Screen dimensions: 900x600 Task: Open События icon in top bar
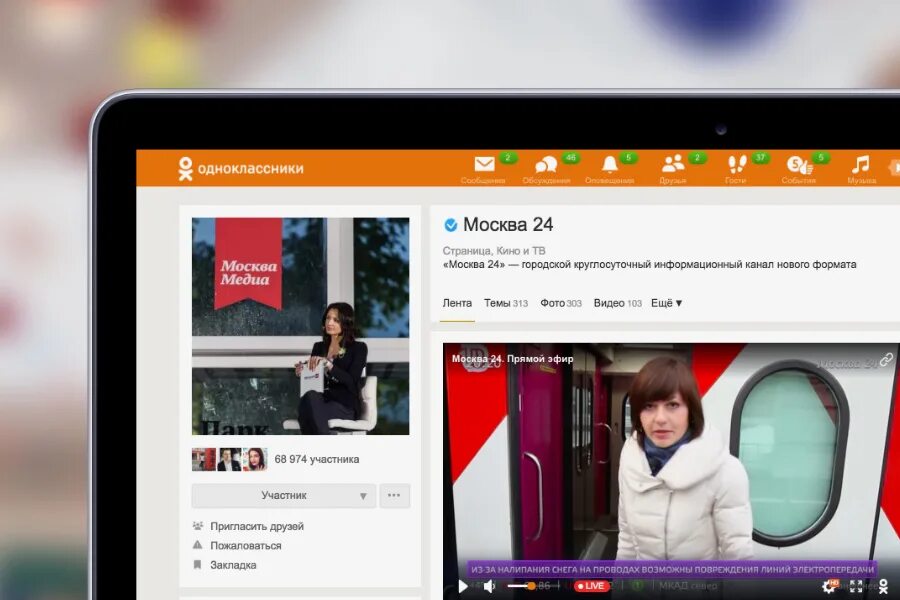tap(799, 165)
